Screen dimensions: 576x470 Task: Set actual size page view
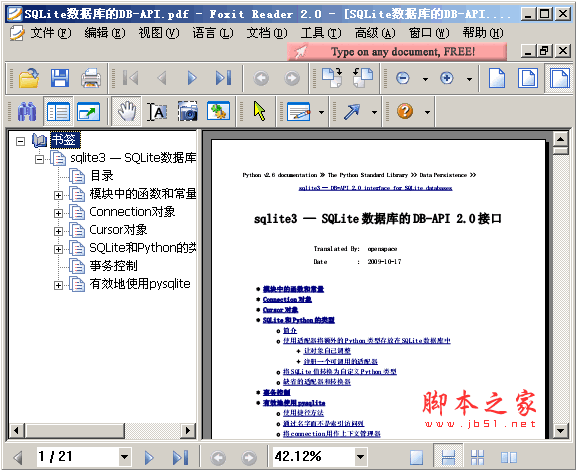tap(497, 78)
